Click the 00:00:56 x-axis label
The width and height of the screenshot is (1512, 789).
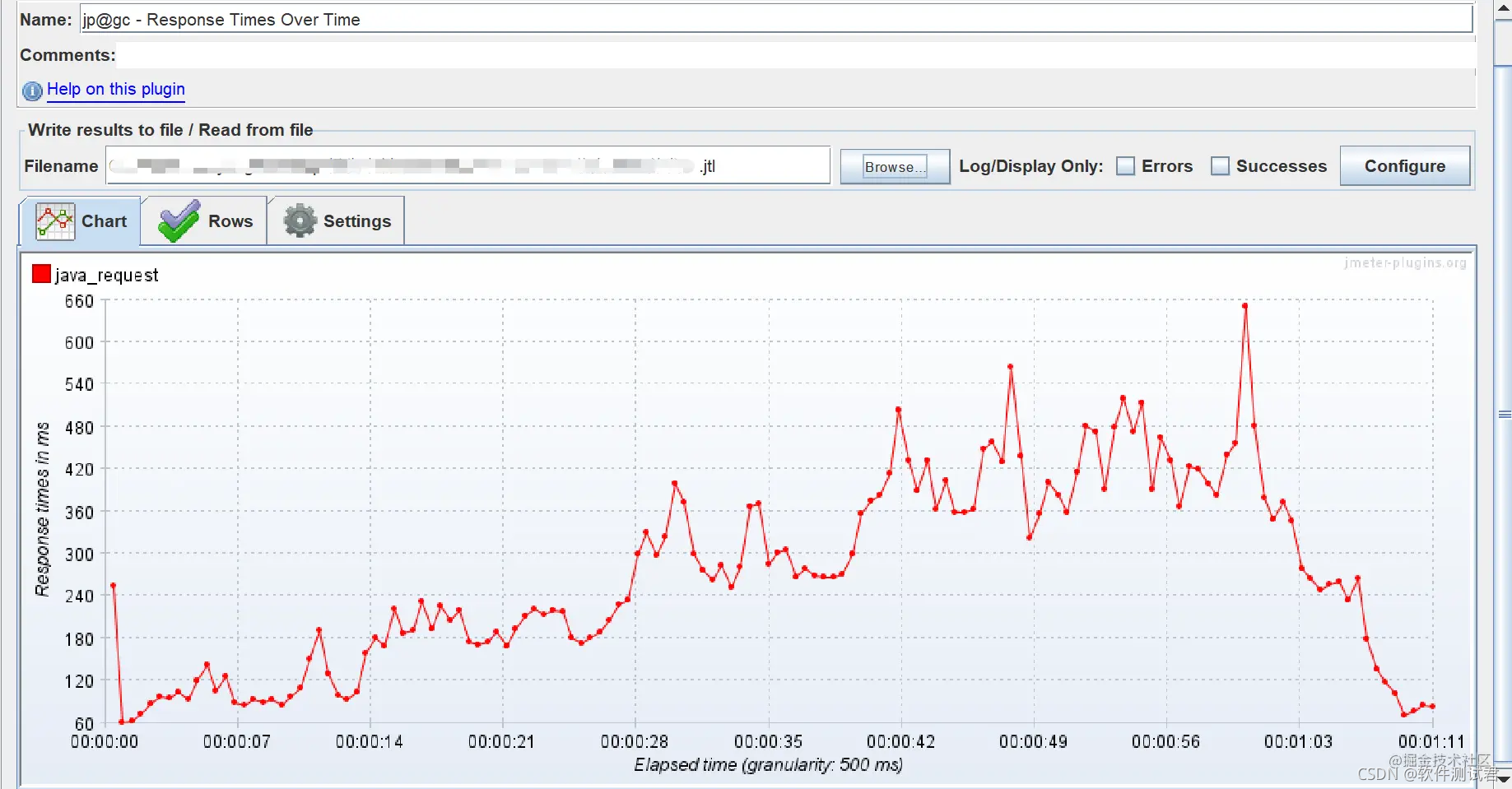coord(1165,741)
